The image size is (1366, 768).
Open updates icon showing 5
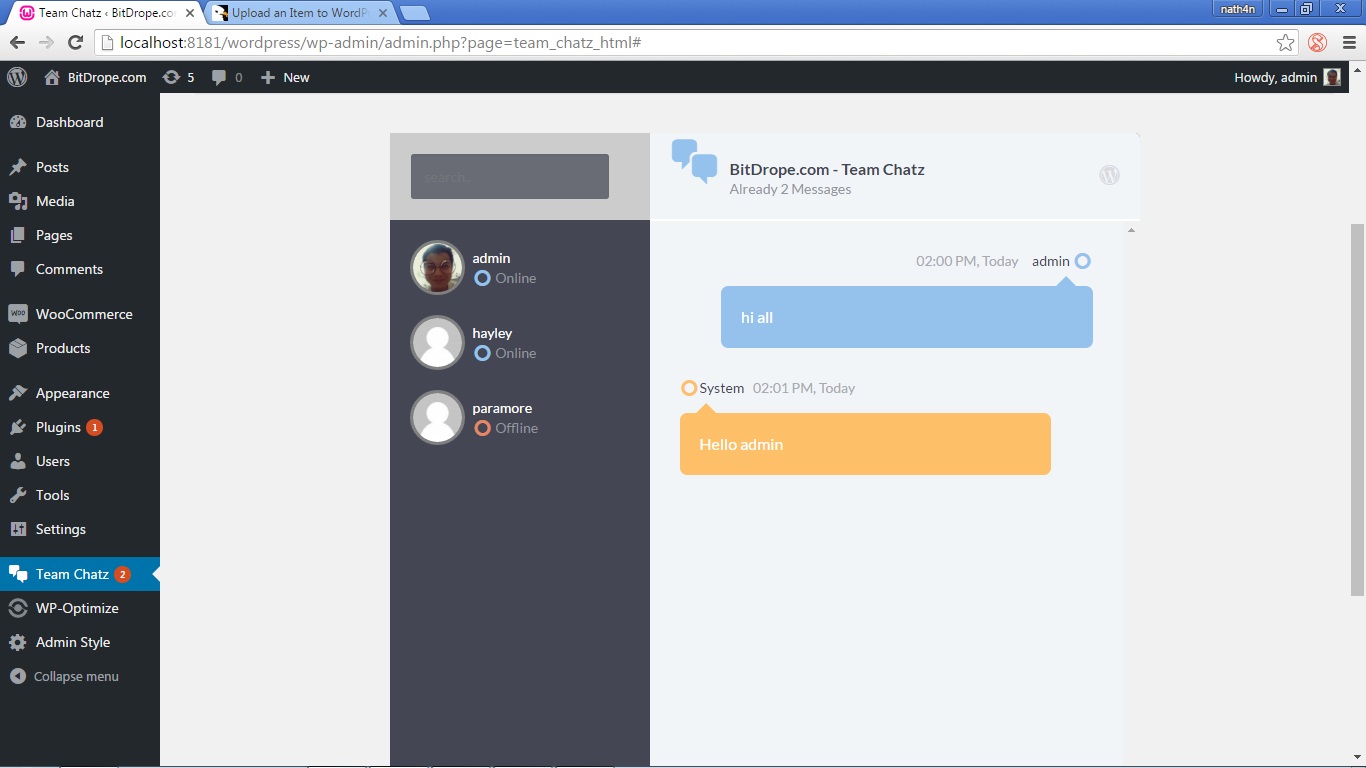(171, 77)
